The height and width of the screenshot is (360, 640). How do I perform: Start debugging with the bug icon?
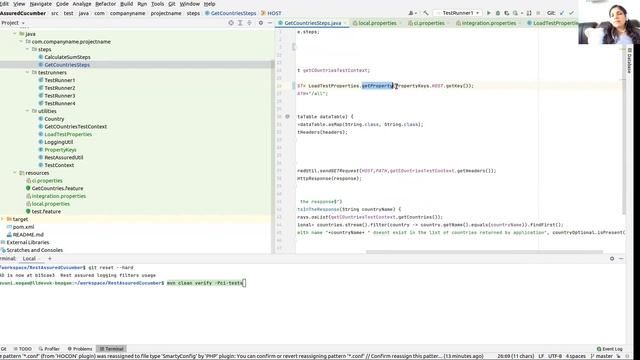click(x=498, y=13)
